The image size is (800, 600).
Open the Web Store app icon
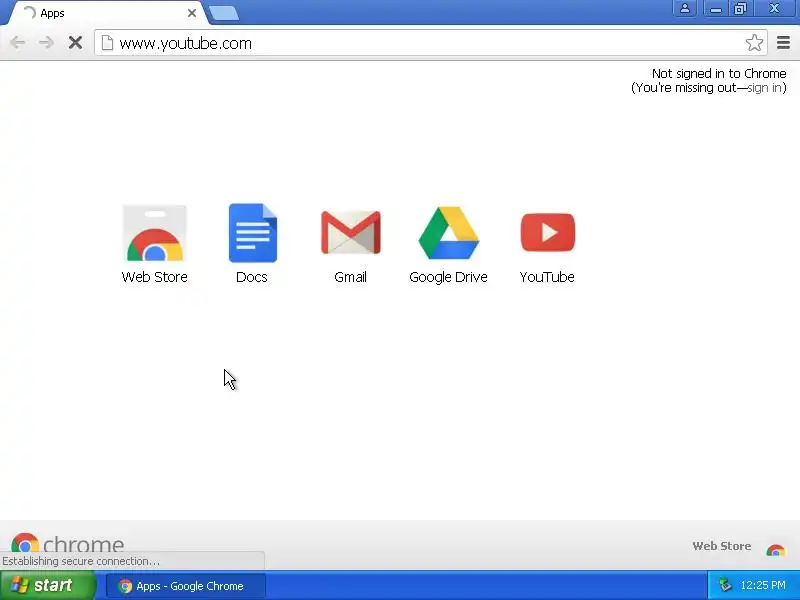(155, 233)
